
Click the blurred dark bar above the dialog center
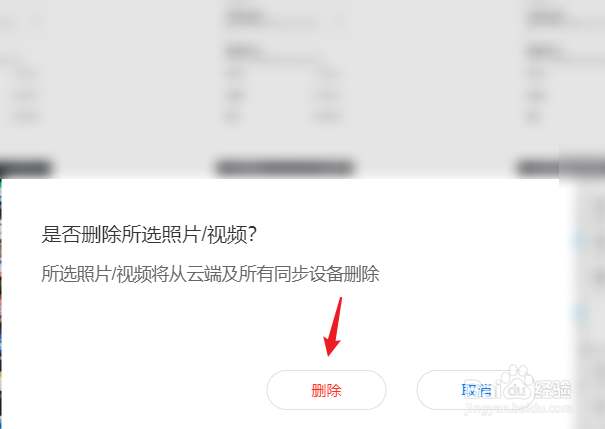tap(284, 167)
